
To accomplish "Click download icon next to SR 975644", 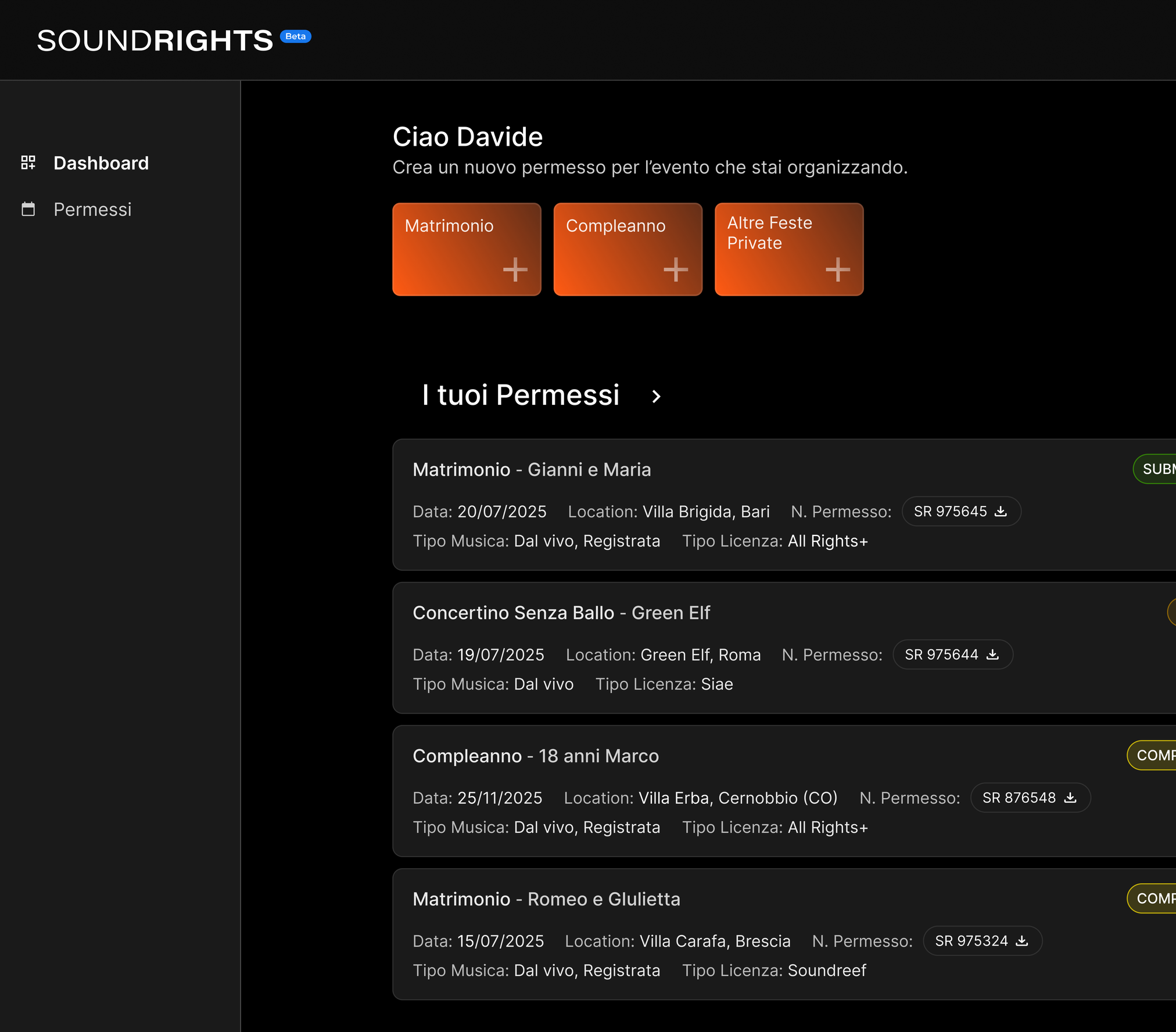I will [992, 655].
